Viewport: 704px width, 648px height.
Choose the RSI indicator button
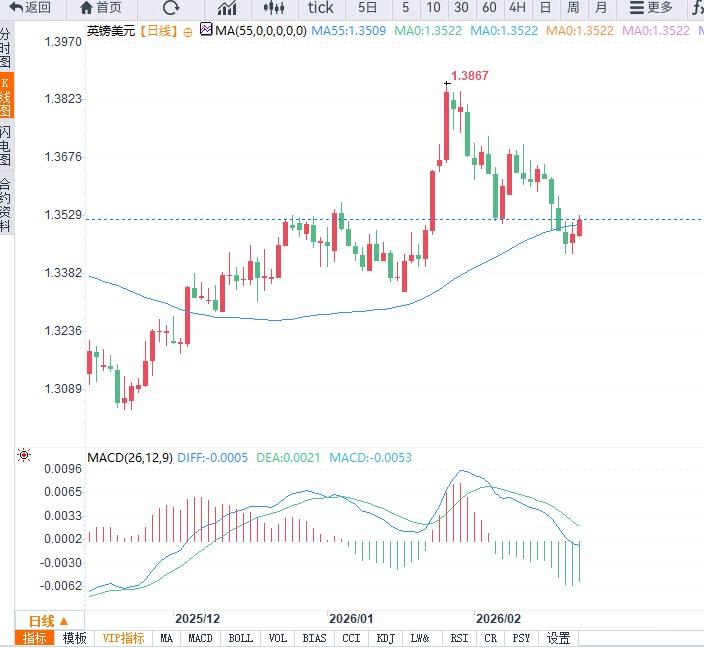coord(459,638)
